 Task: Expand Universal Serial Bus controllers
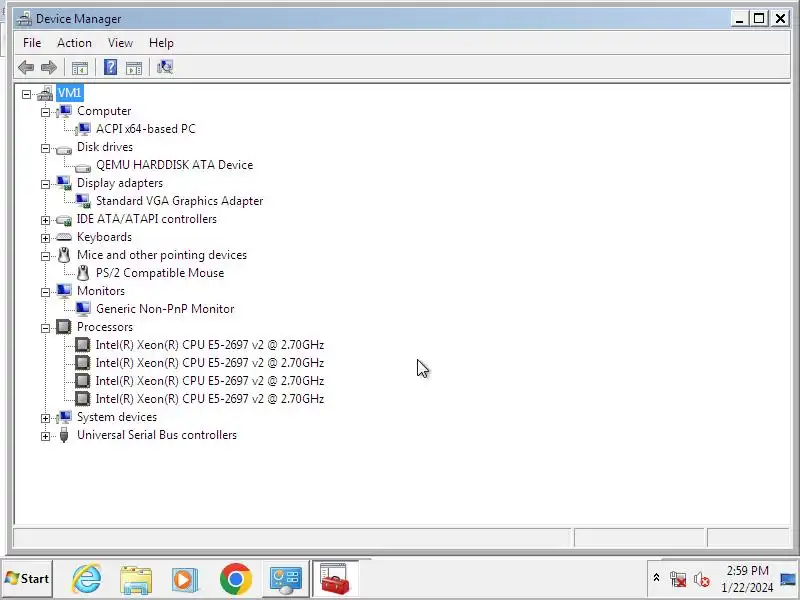coord(45,436)
